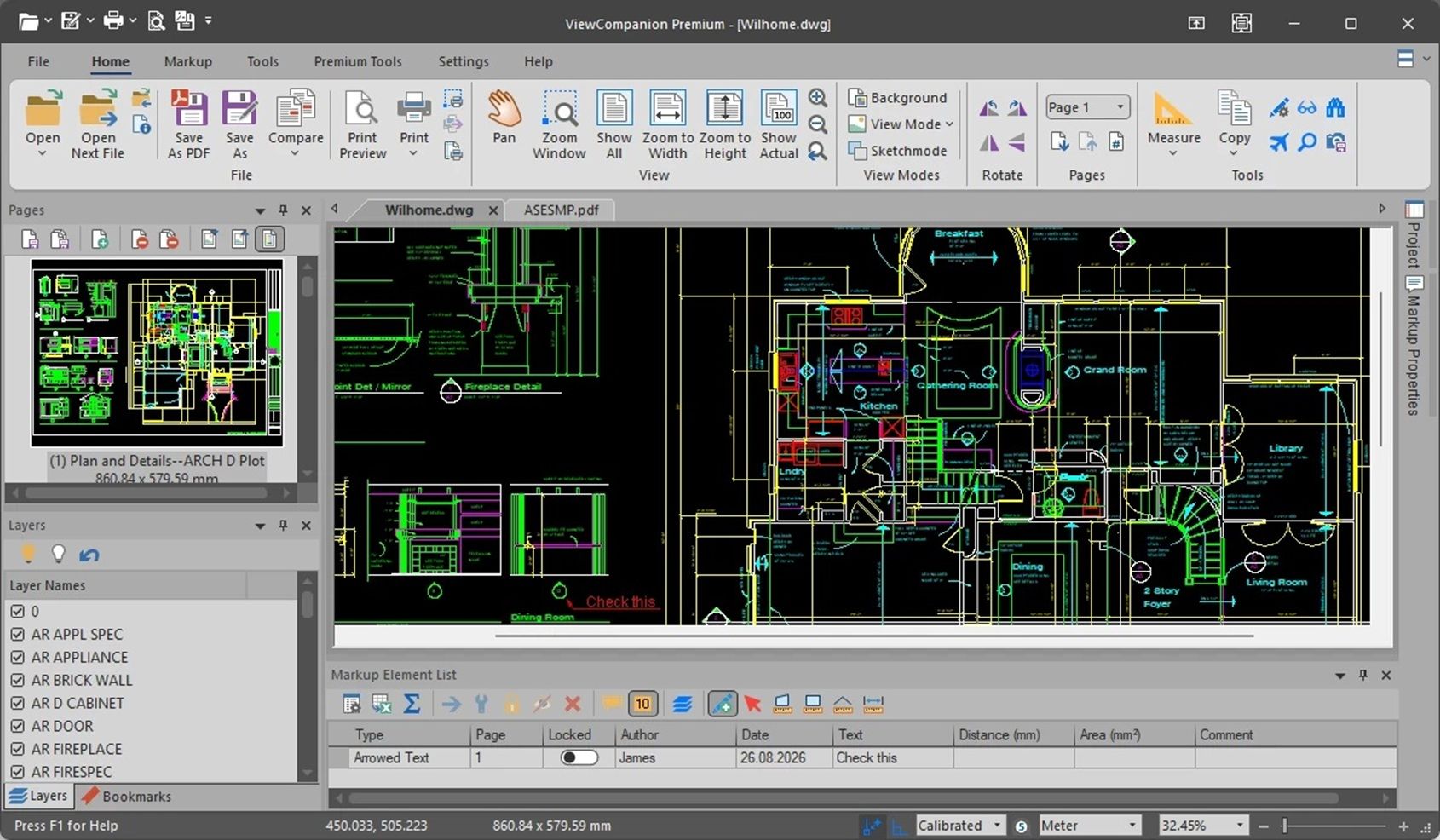Select the Plan and Details page thumbnail
This screenshot has width=1440, height=840.
[157, 353]
